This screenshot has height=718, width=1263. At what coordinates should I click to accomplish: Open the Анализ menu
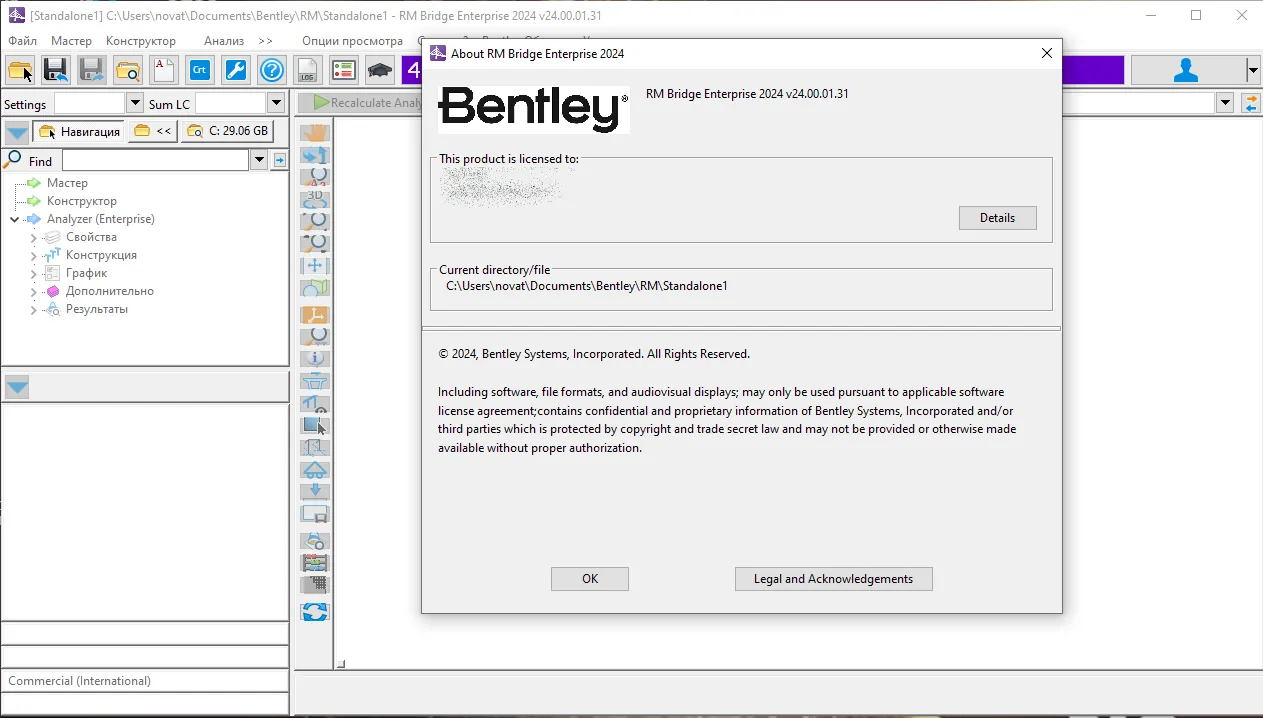click(x=224, y=41)
